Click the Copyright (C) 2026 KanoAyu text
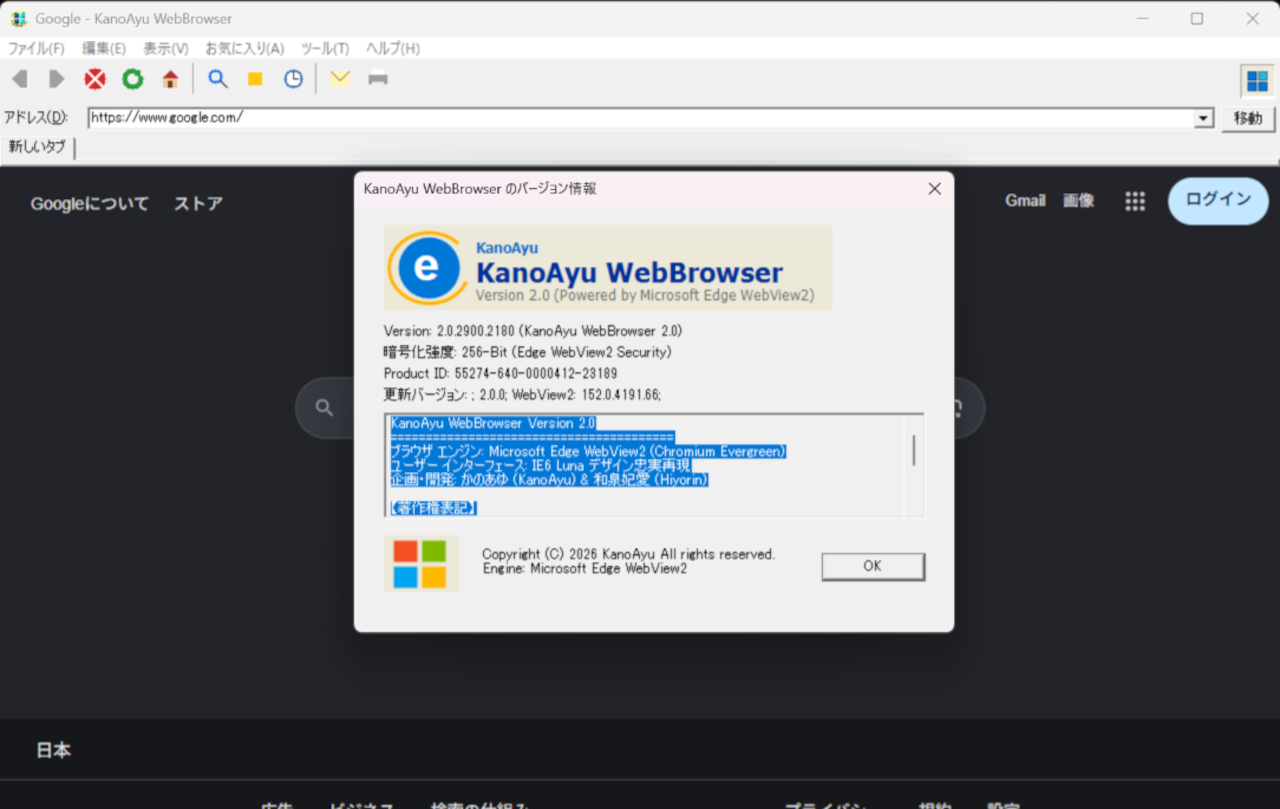Viewport: 1280px width, 809px height. pos(628,554)
